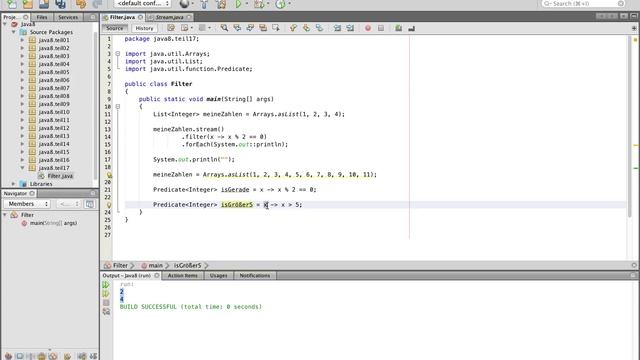The image size is (640, 360).
Task: Expand the java8.teil05 package
Action: pos(22,72)
